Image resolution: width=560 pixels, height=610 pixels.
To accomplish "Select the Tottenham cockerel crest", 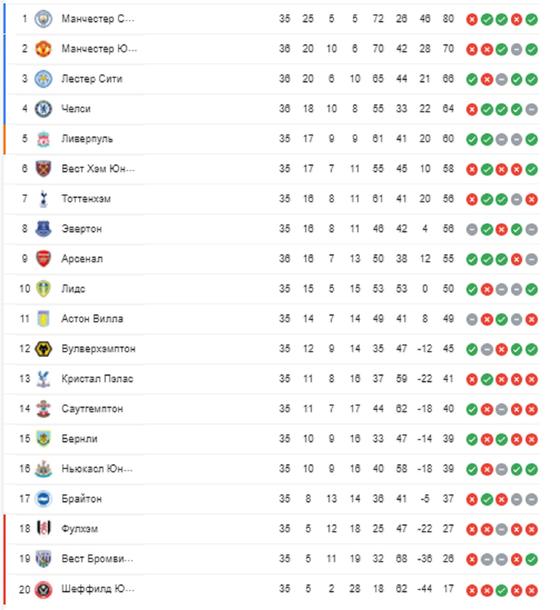I will tap(43, 199).
